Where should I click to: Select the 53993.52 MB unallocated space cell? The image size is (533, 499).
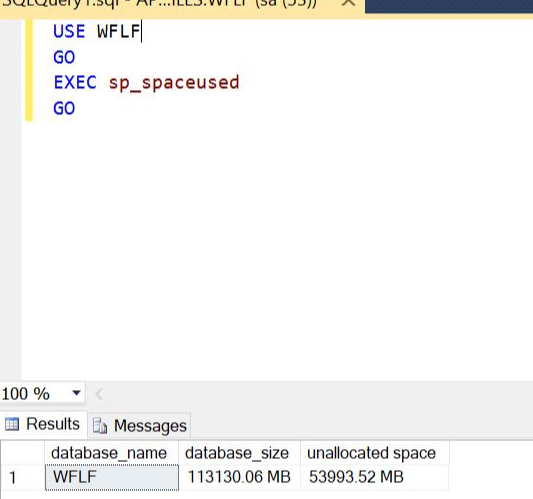[375, 477]
